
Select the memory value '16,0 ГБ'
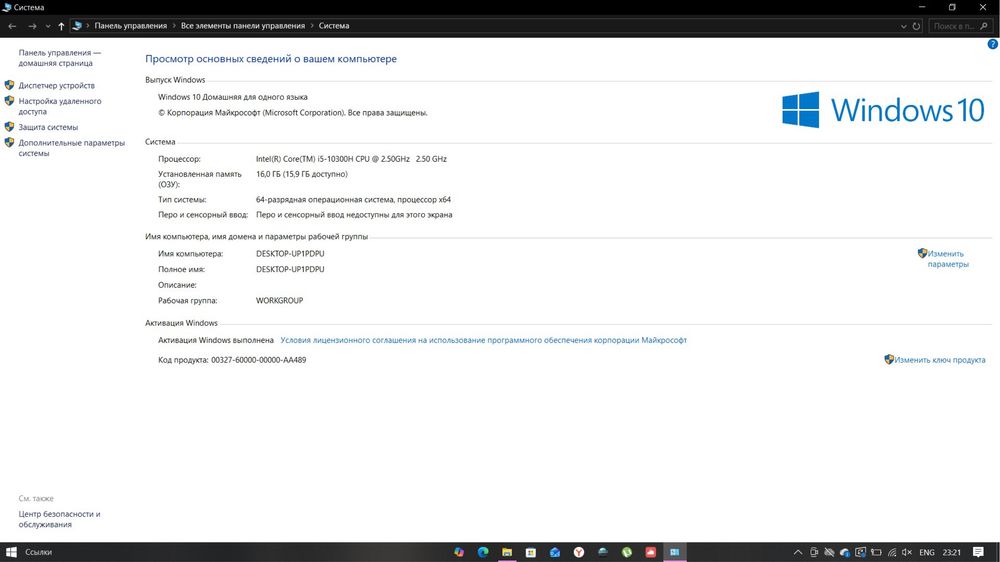click(x=270, y=174)
